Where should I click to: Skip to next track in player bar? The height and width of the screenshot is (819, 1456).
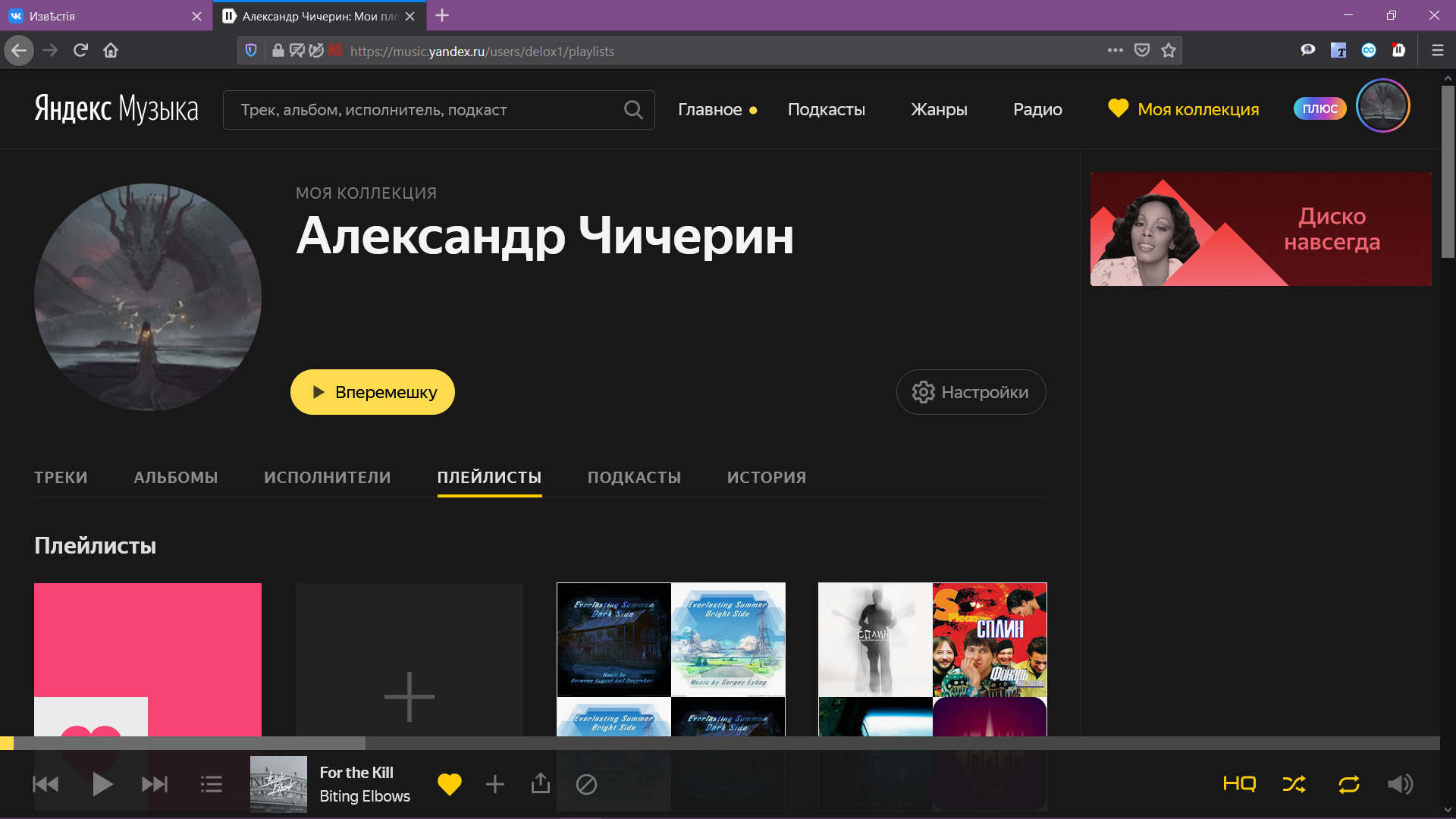155,784
